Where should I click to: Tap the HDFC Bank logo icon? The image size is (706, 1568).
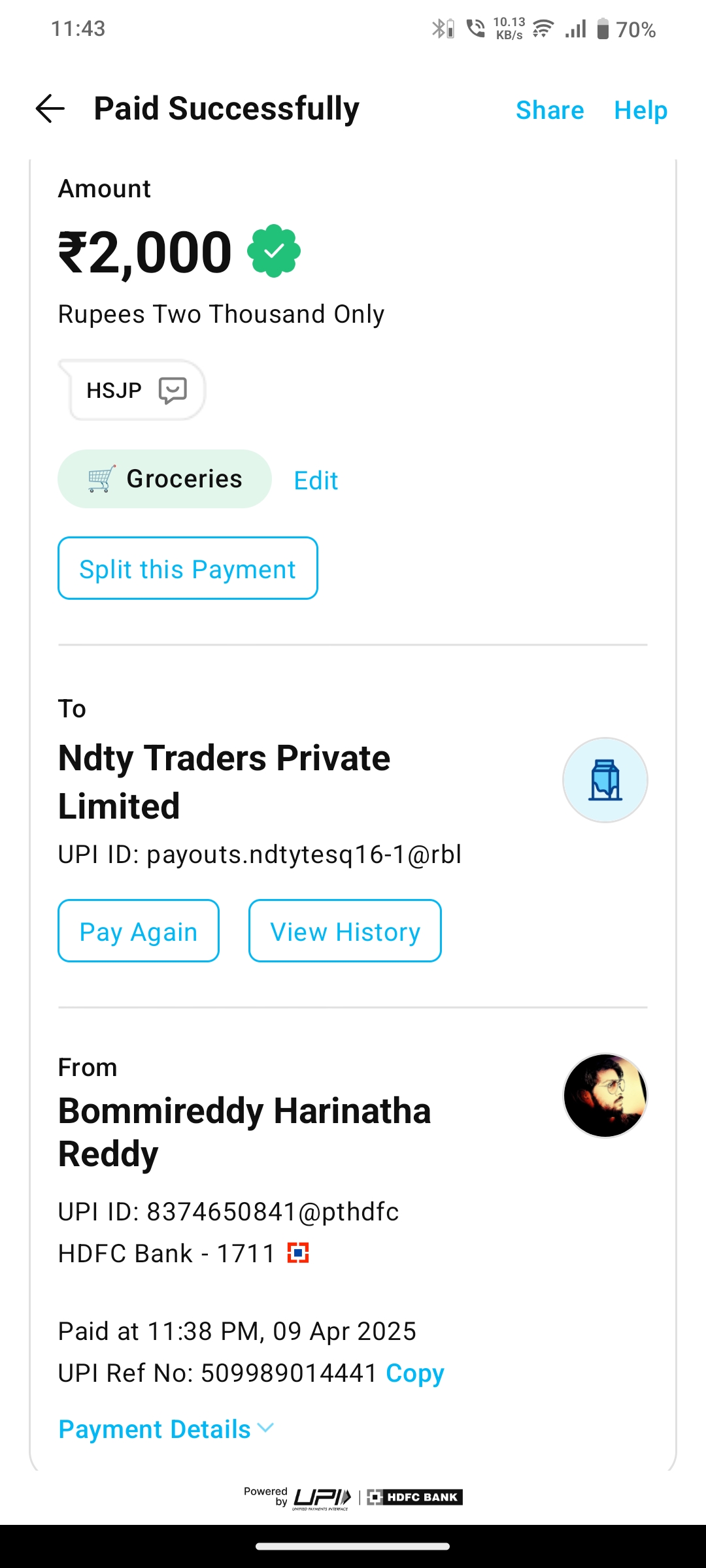tap(298, 1253)
